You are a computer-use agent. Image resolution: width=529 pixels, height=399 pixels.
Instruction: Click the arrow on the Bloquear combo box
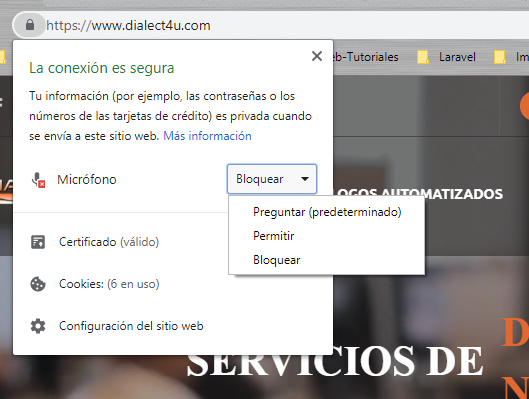coord(305,179)
